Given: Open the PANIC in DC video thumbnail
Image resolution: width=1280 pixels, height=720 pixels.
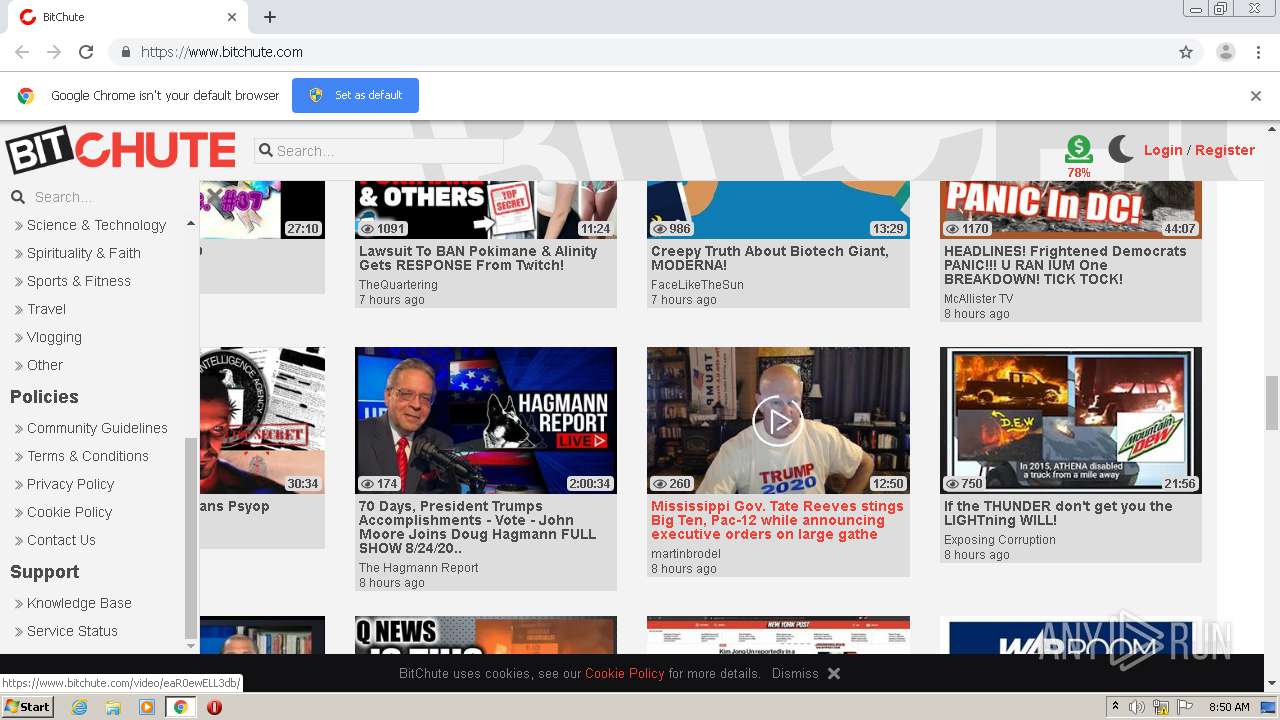Looking at the screenshot, I should click(x=1071, y=210).
